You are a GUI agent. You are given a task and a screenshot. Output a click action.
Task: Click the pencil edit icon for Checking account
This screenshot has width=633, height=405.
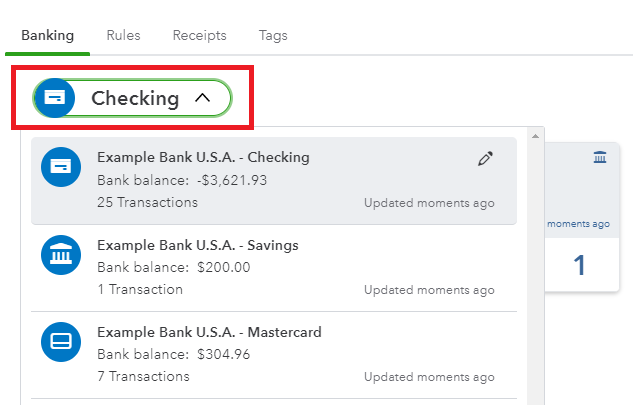[x=485, y=159]
